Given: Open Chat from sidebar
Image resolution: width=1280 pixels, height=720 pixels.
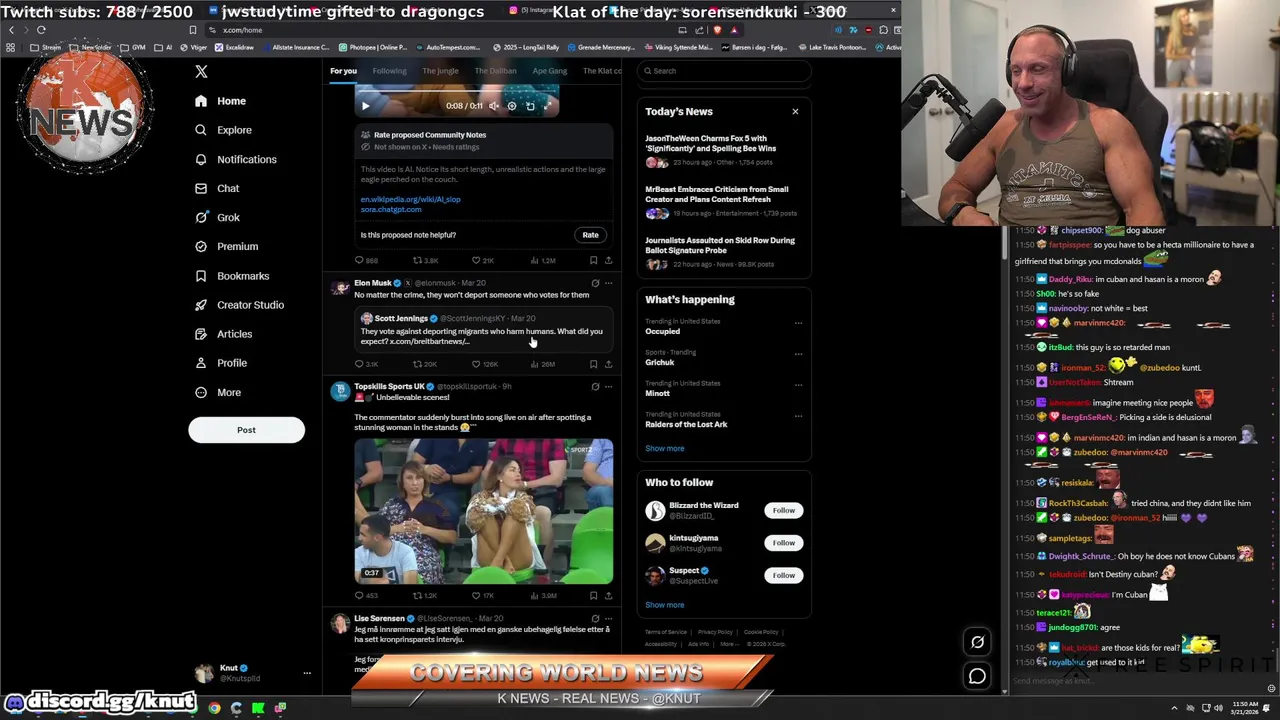Looking at the screenshot, I should tap(217, 188).
